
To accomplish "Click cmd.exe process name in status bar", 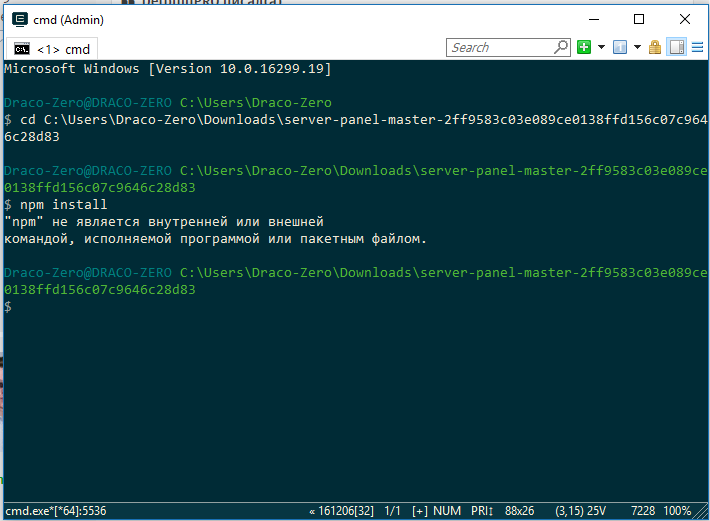I will pos(55,511).
